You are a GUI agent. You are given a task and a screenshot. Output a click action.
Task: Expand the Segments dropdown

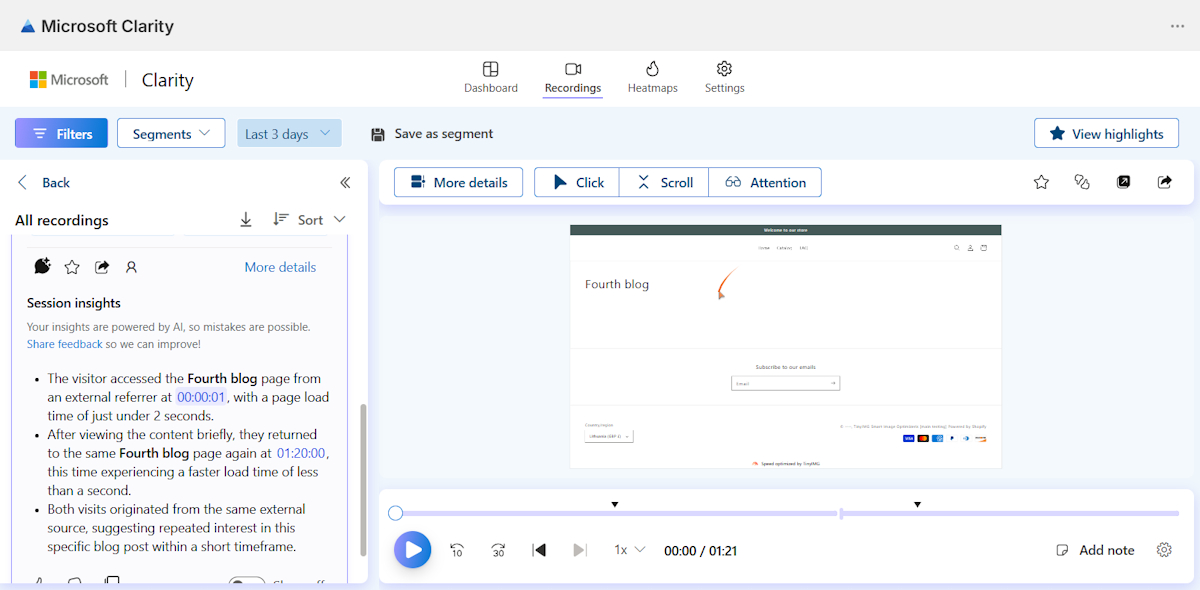tap(171, 133)
